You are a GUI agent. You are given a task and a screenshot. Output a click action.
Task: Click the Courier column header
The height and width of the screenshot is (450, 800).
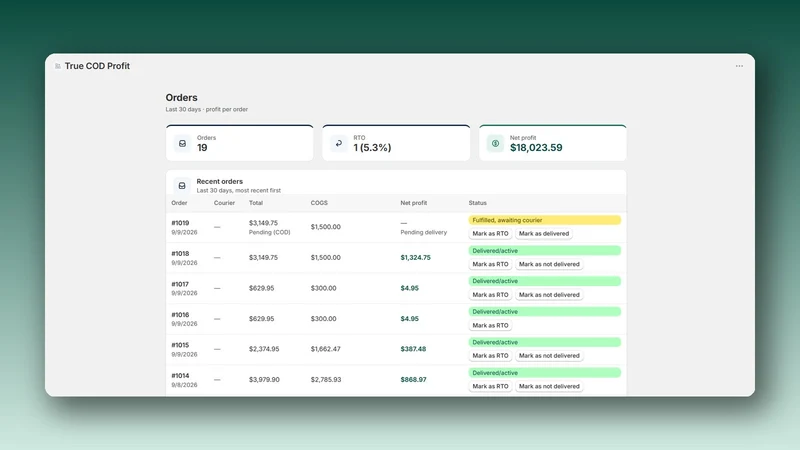click(224, 203)
